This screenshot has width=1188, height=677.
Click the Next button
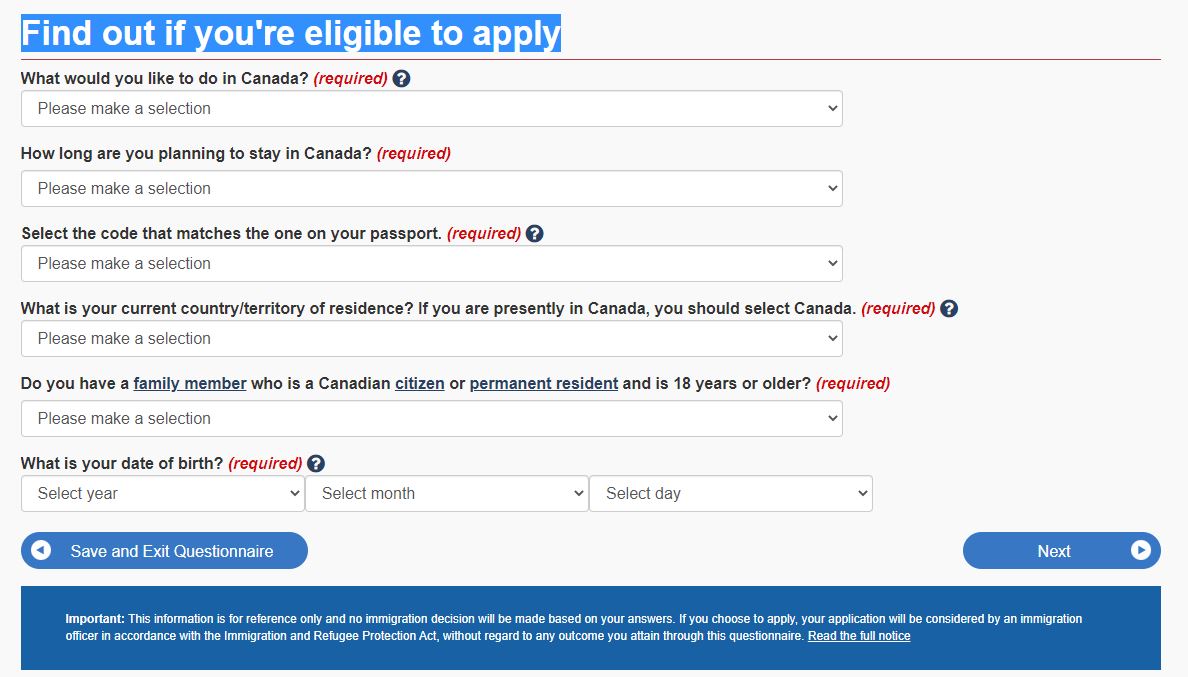1061,551
